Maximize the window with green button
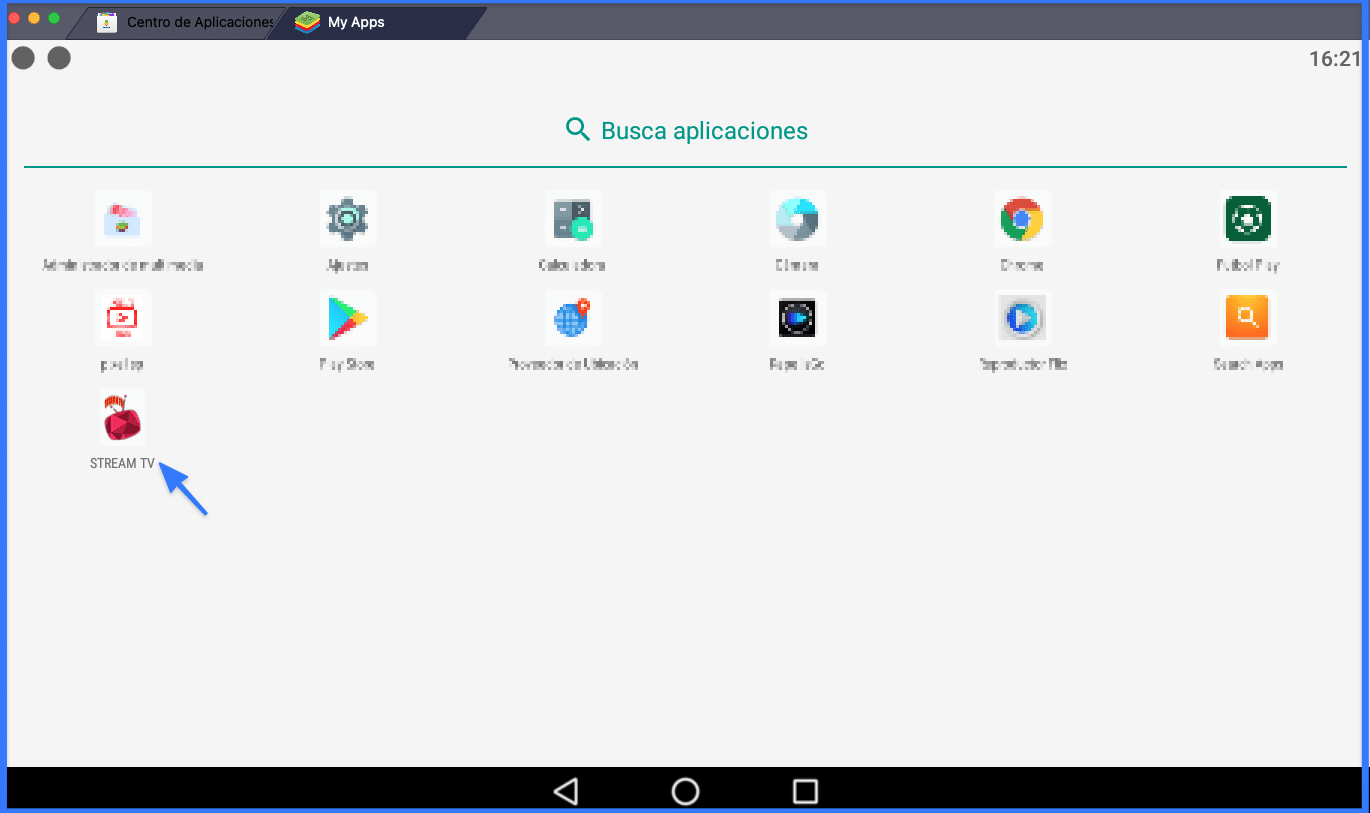Image resolution: width=1370 pixels, height=813 pixels. coord(54,18)
